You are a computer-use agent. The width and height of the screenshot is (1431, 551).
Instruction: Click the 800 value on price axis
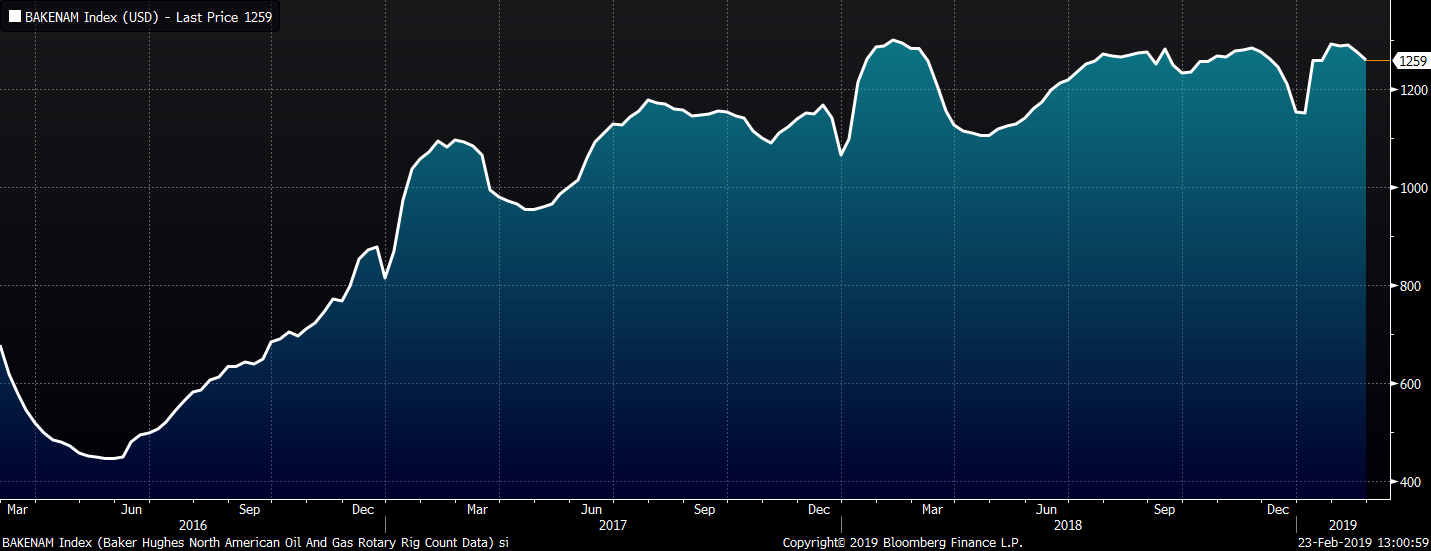[1408, 286]
